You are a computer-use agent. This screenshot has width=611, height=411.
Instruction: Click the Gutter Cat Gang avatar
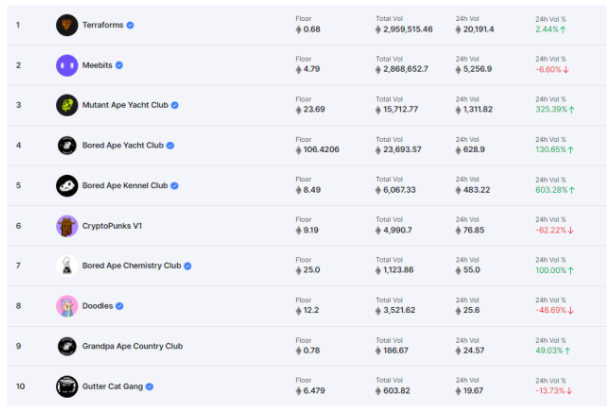click(67, 386)
